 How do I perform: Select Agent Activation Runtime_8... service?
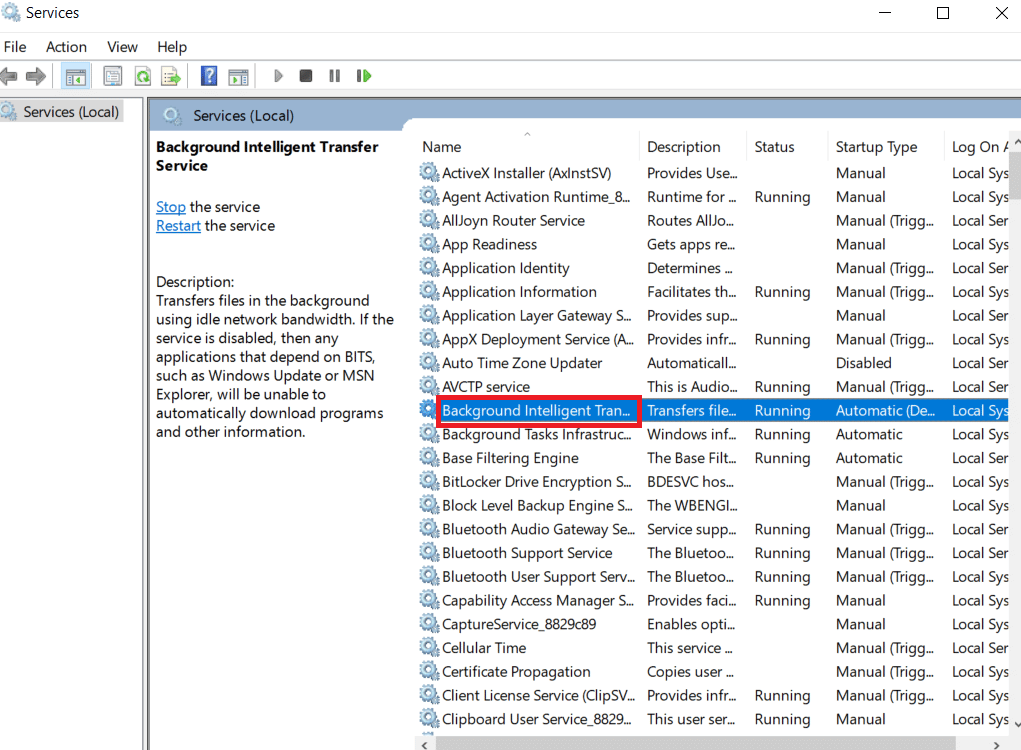536,197
